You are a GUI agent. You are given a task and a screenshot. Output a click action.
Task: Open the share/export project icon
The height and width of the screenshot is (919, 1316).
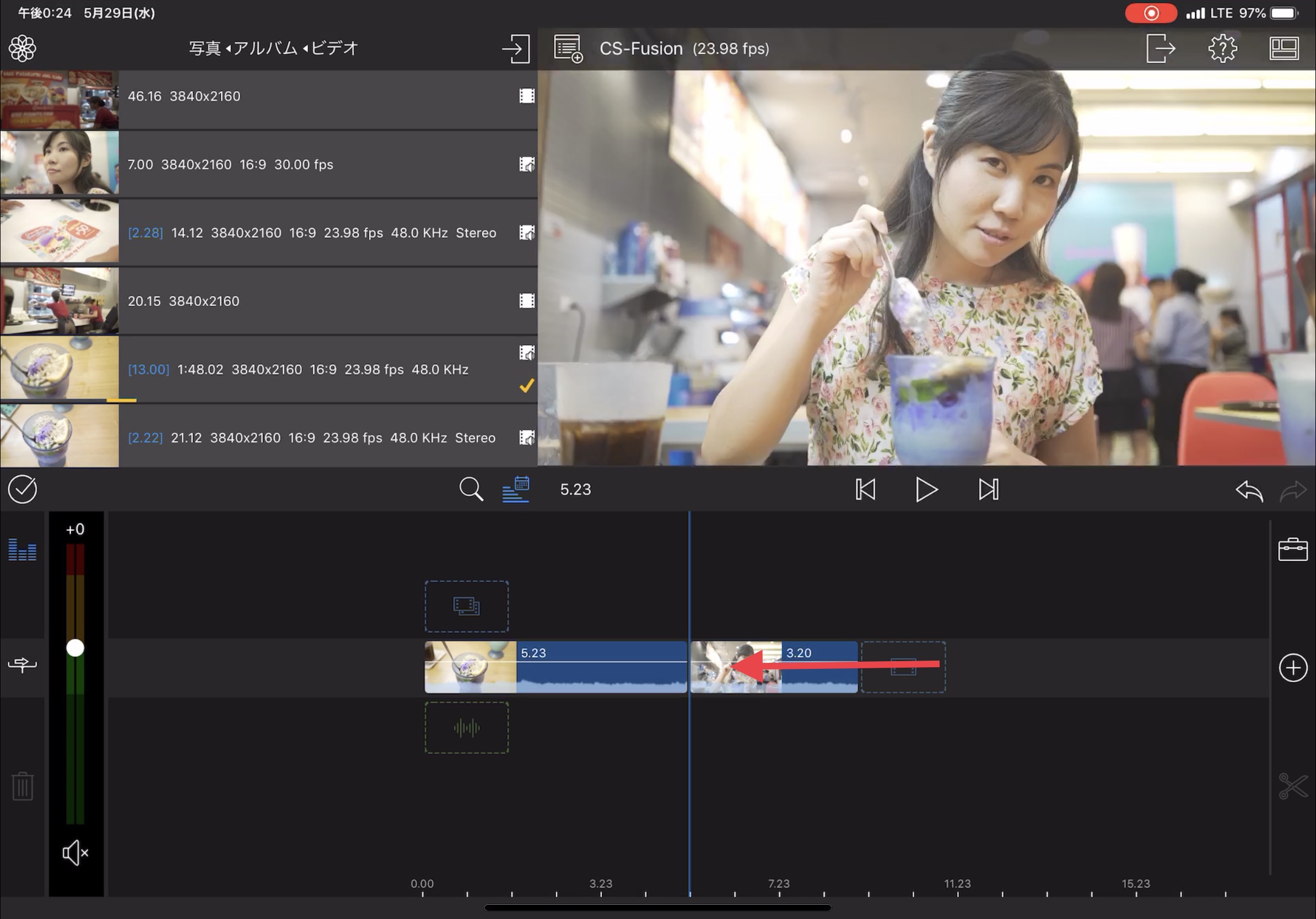tap(1160, 48)
